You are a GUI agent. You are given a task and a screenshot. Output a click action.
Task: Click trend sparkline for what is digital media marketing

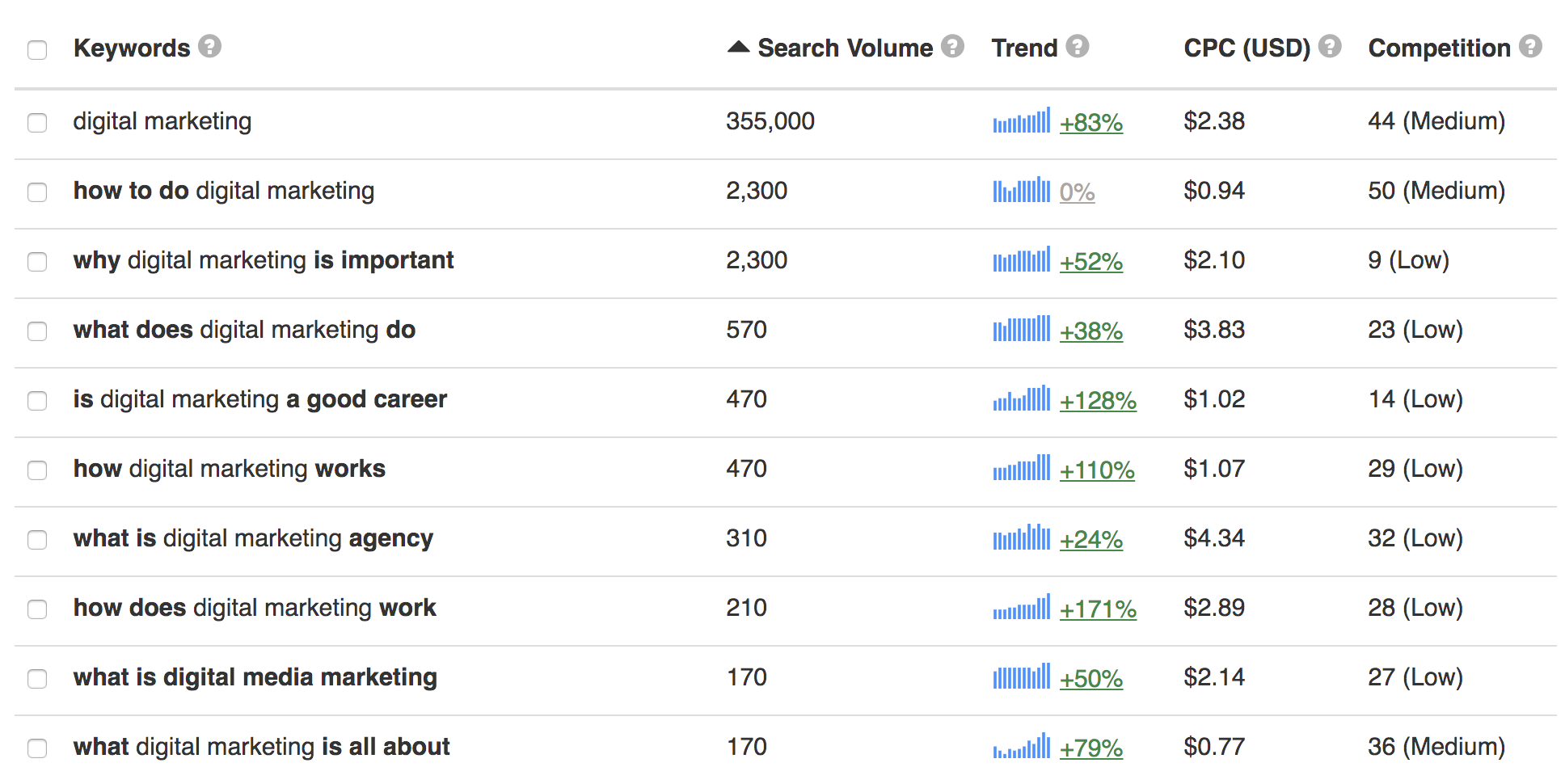click(1021, 677)
